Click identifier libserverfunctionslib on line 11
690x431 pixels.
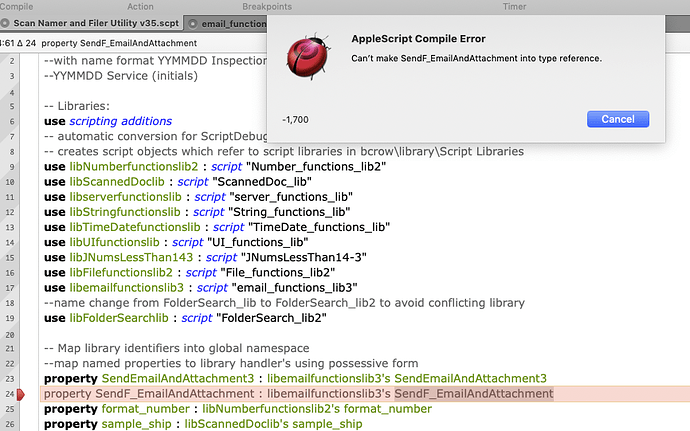click(x=125, y=197)
